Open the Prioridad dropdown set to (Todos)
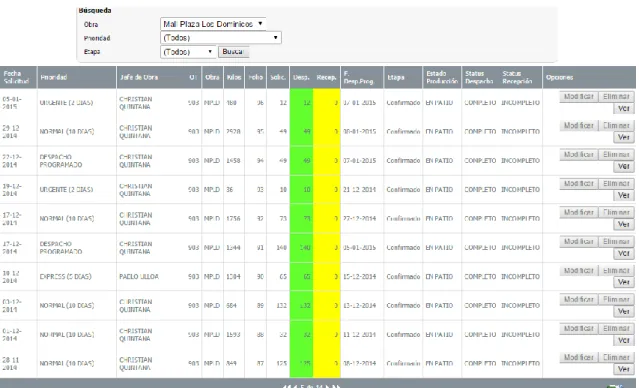This screenshot has width=639, height=388. (x=220, y=38)
